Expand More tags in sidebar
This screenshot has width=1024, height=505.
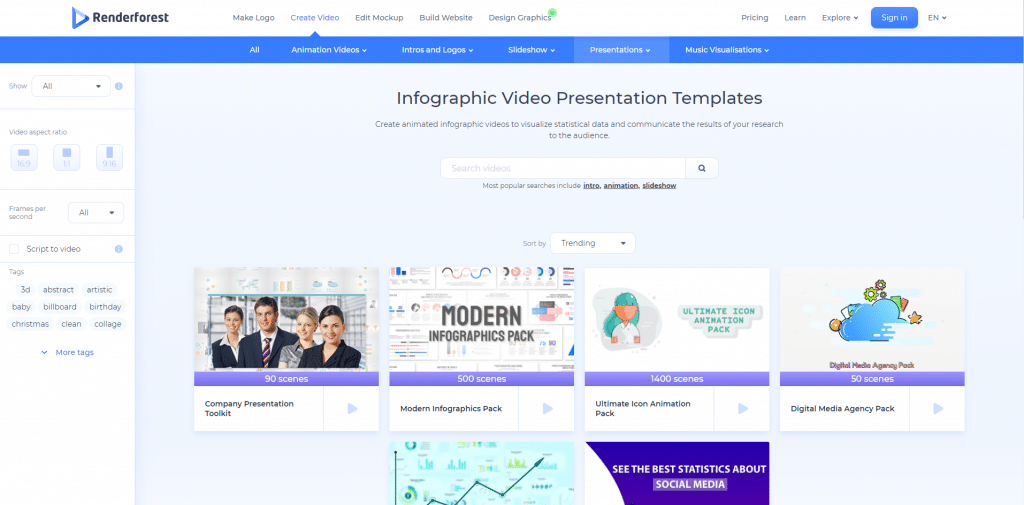(x=67, y=352)
